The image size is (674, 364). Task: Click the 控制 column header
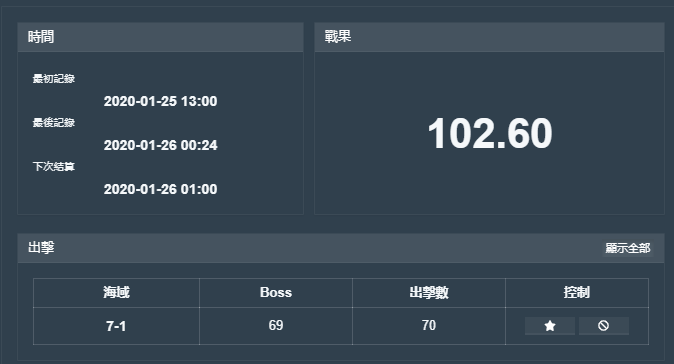point(577,293)
